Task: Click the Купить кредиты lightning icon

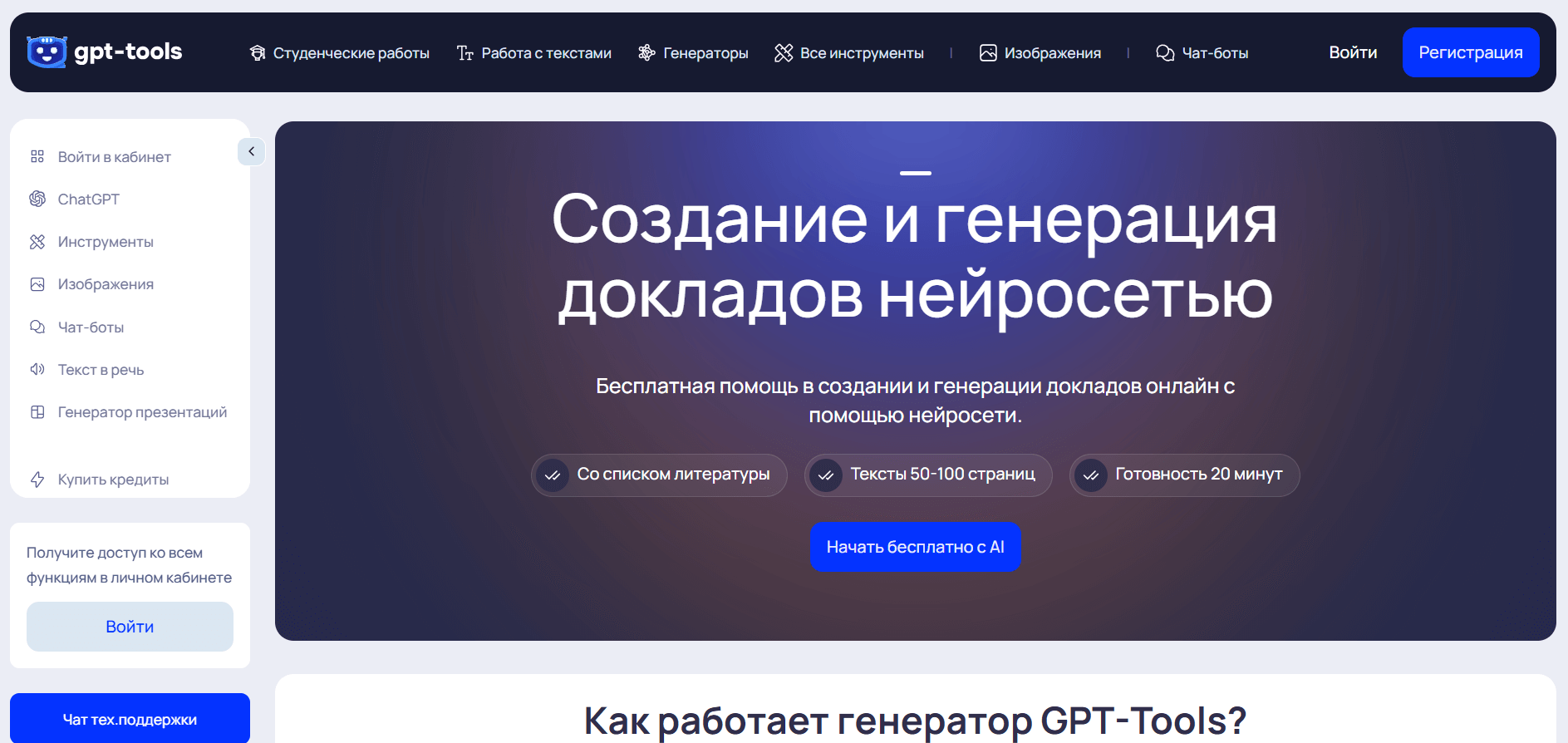Action: point(37,480)
